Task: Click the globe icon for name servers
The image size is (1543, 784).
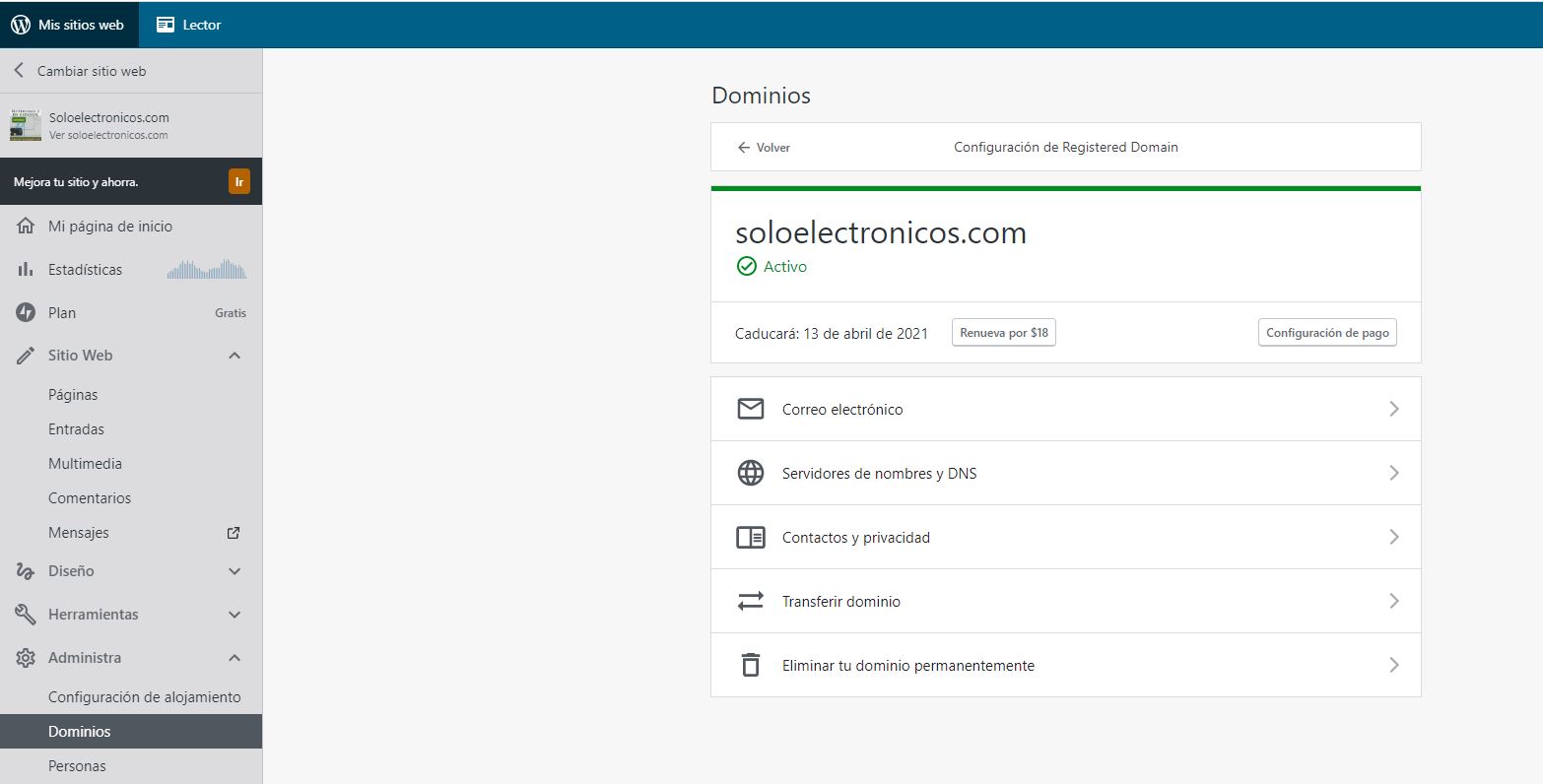Action: (x=750, y=473)
